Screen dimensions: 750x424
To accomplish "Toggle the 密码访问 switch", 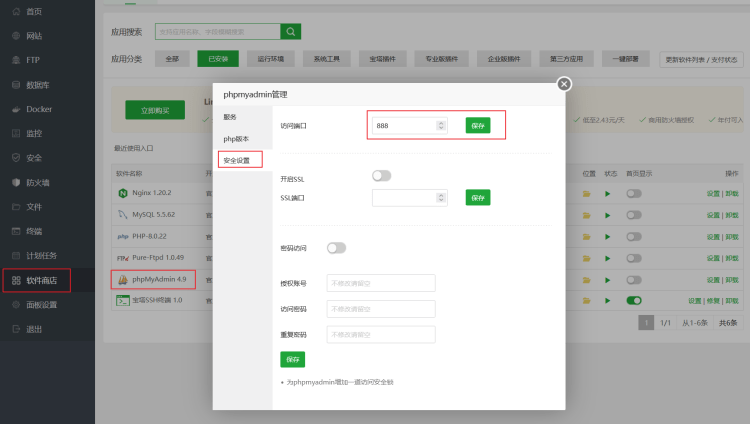I will pyautogui.click(x=336, y=248).
